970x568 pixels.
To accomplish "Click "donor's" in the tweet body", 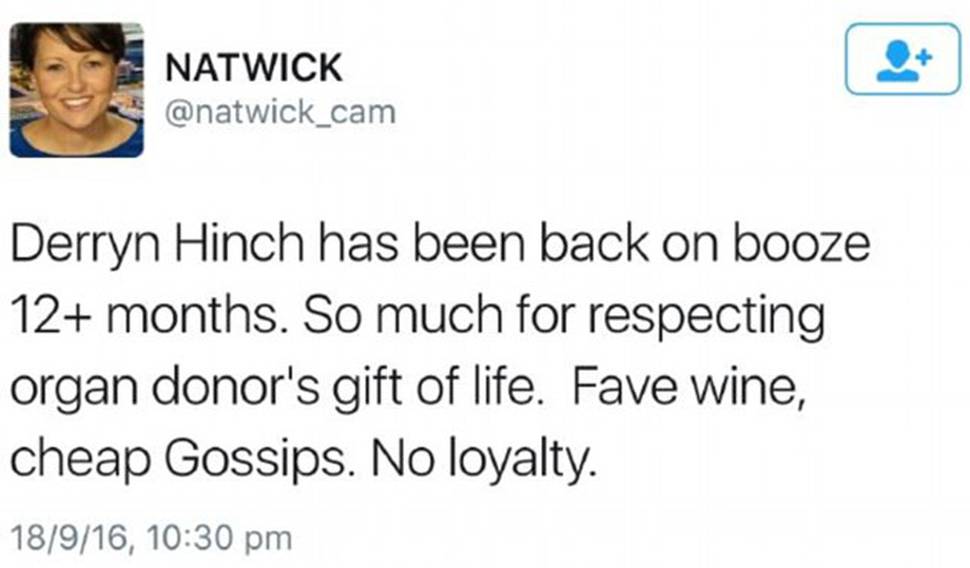I will (236, 386).
